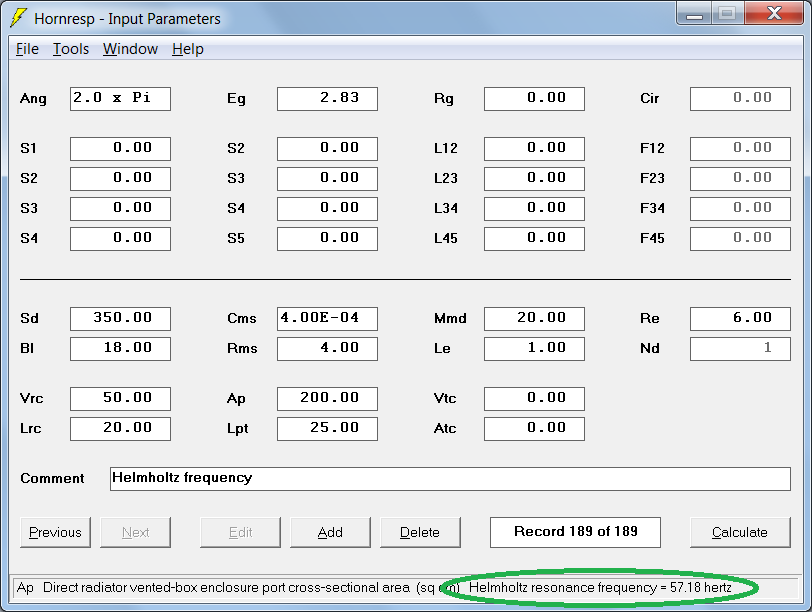This screenshot has height=612, width=812.
Task: Select the Vrc field with 50.00
Action: pyautogui.click(x=120, y=399)
